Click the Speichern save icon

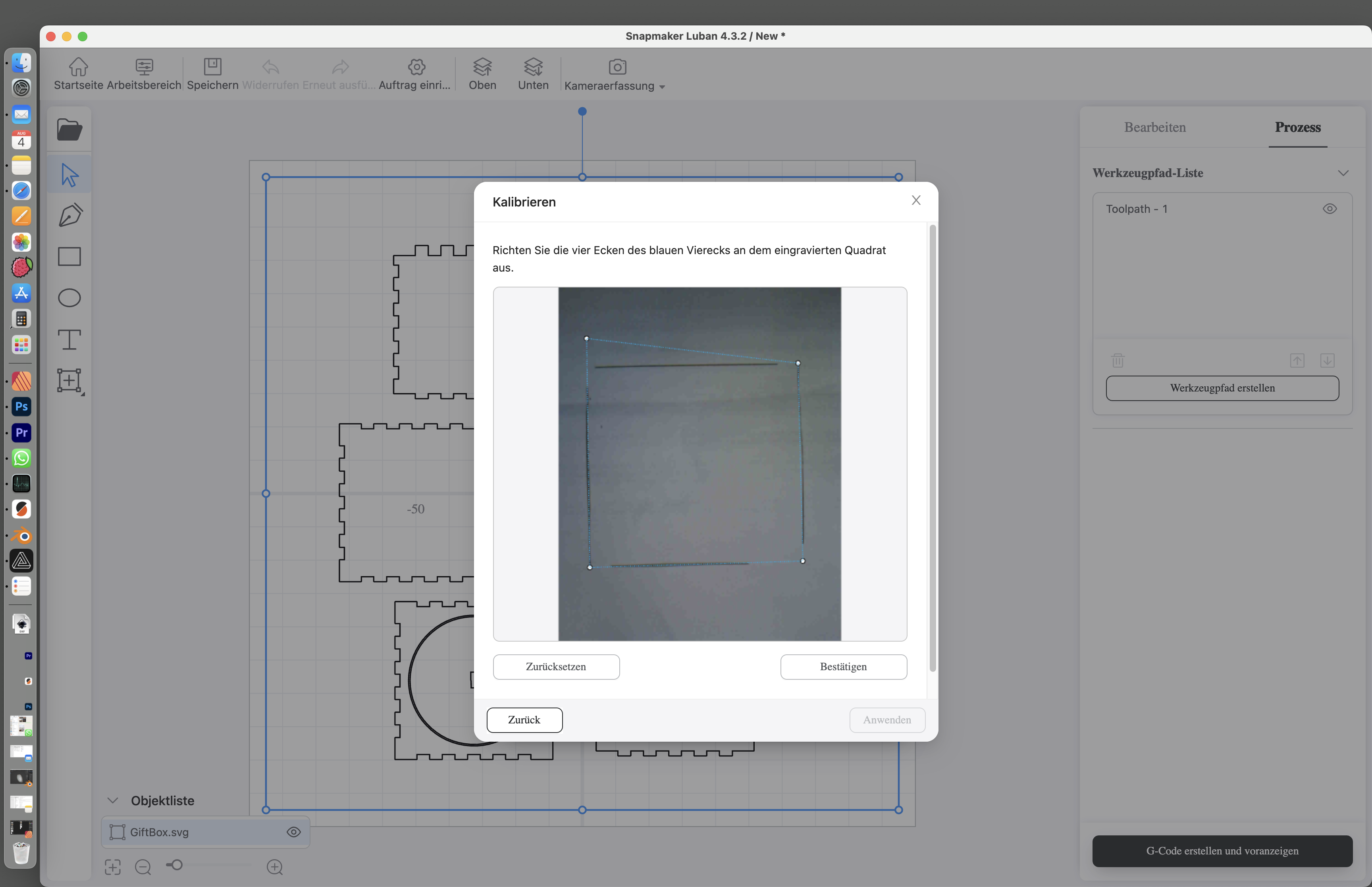coord(212,67)
